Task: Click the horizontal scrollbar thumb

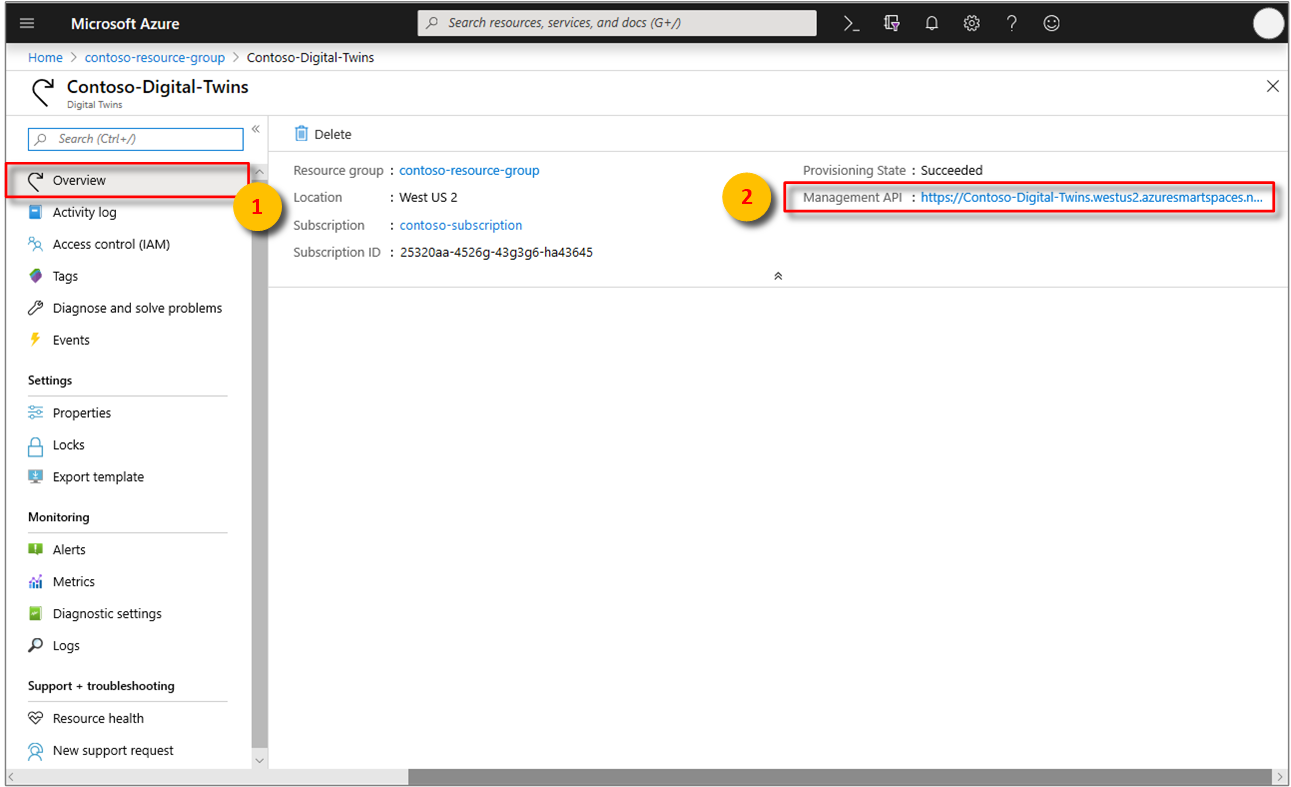Action: click(839, 777)
